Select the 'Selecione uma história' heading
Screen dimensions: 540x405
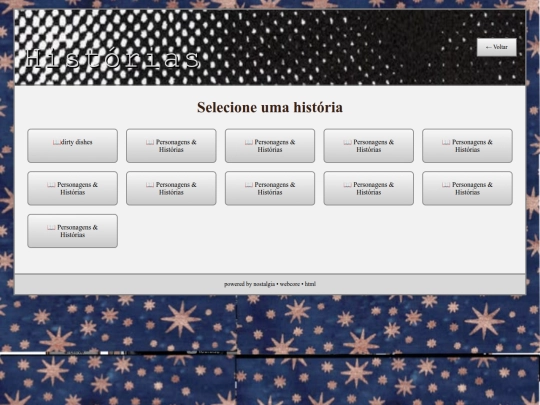click(x=270, y=107)
